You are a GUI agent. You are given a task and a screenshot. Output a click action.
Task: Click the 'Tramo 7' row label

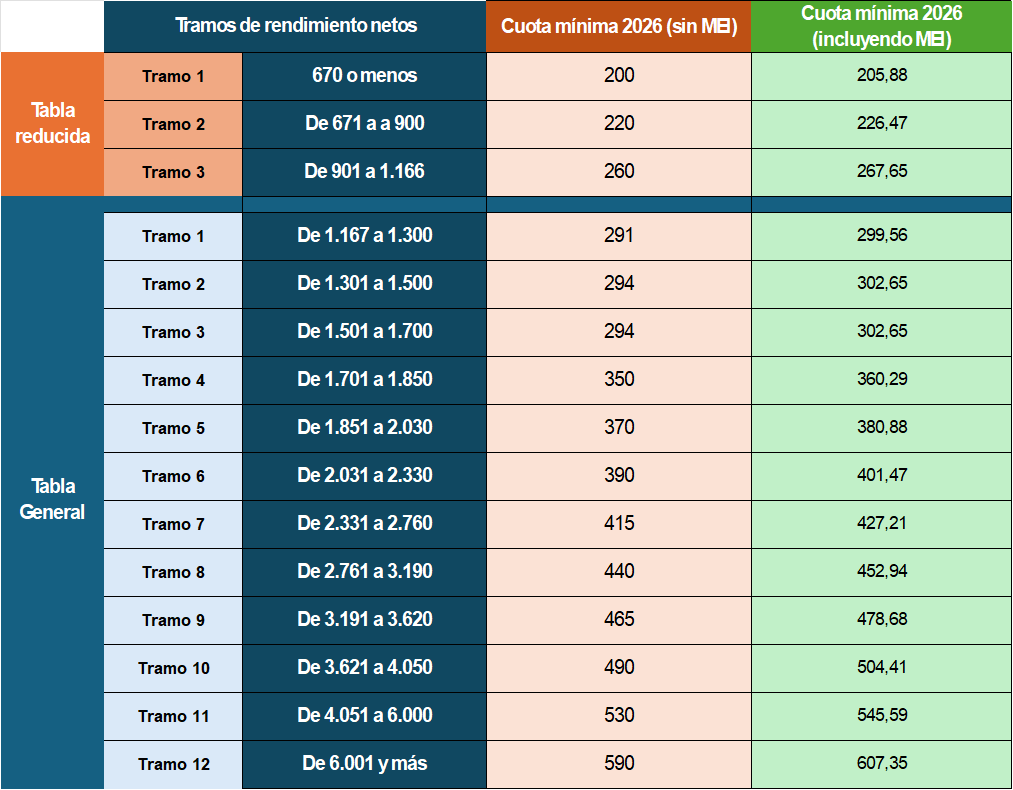coord(173,524)
